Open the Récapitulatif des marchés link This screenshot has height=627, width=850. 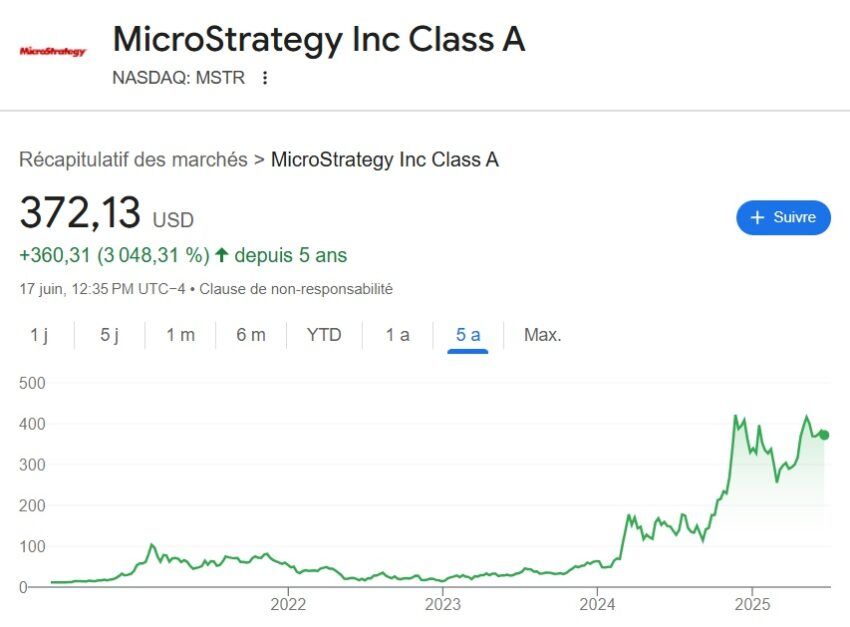(x=133, y=159)
